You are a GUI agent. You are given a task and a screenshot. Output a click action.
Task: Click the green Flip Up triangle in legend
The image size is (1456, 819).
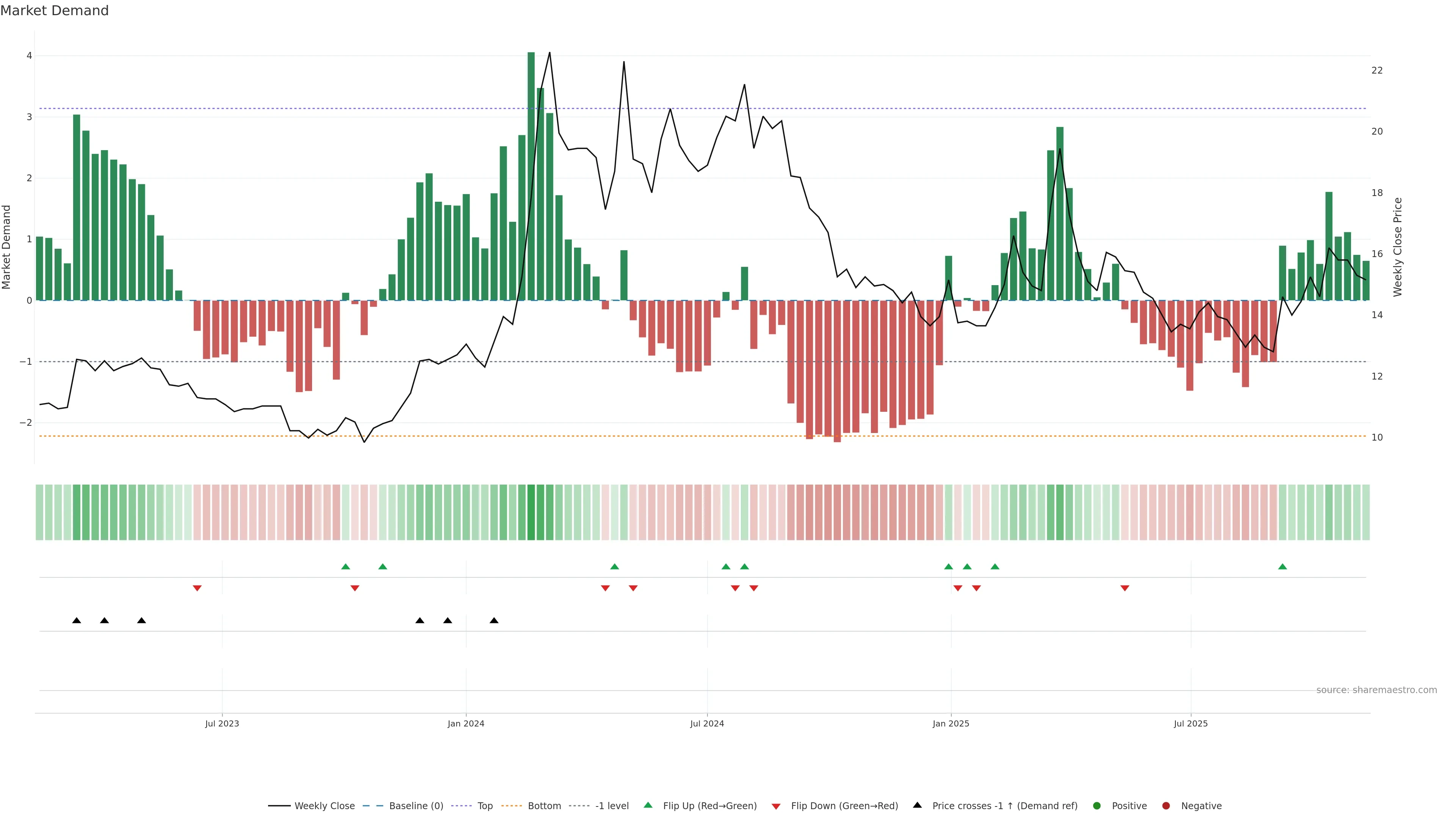tap(648, 805)
